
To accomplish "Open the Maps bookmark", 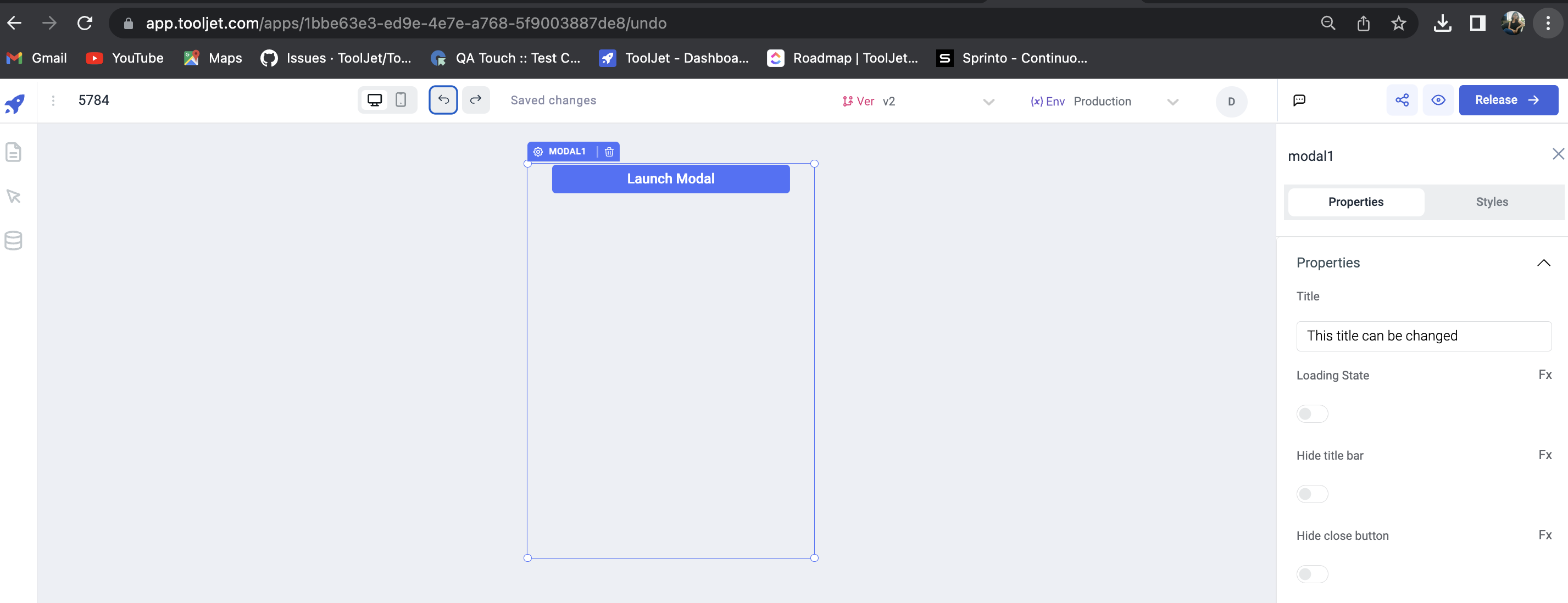I will tap(213, 58).
